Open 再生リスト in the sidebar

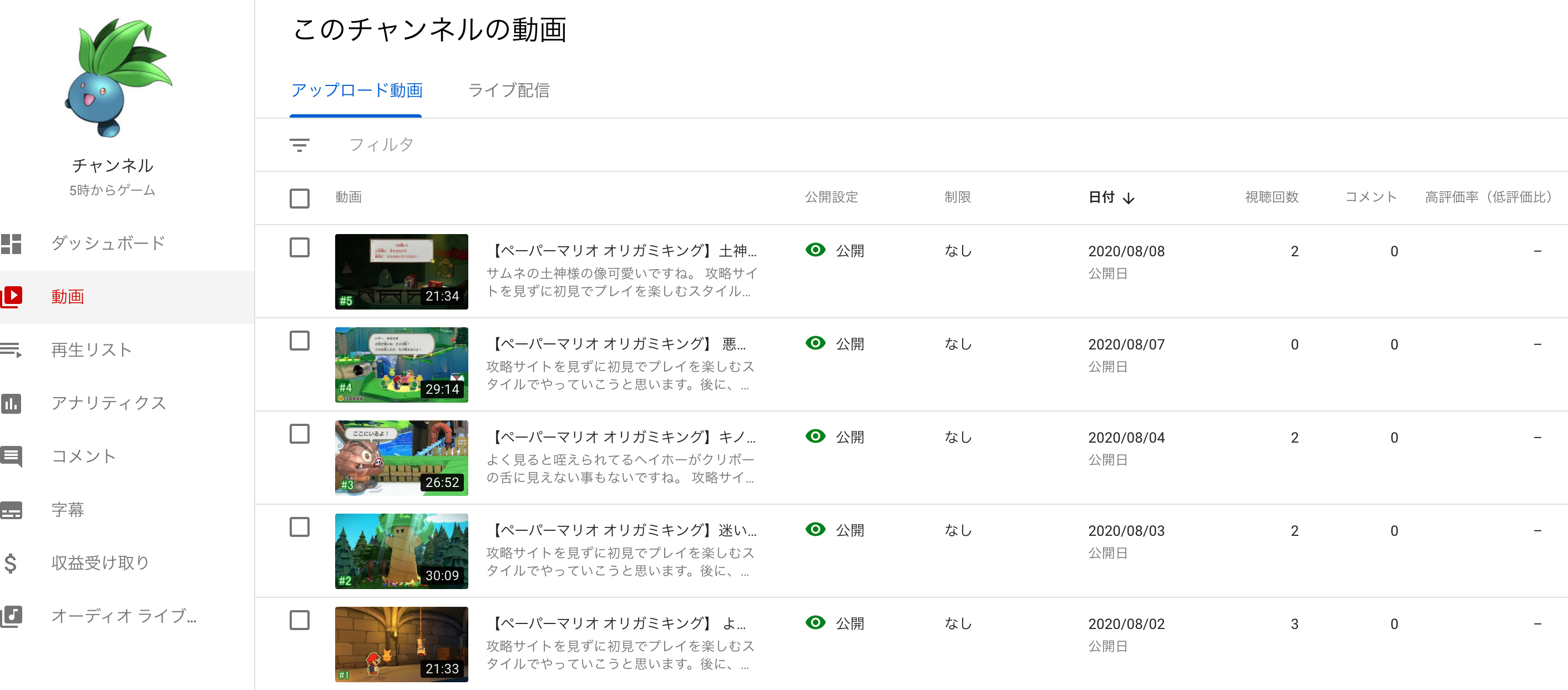tap(92, 350)
